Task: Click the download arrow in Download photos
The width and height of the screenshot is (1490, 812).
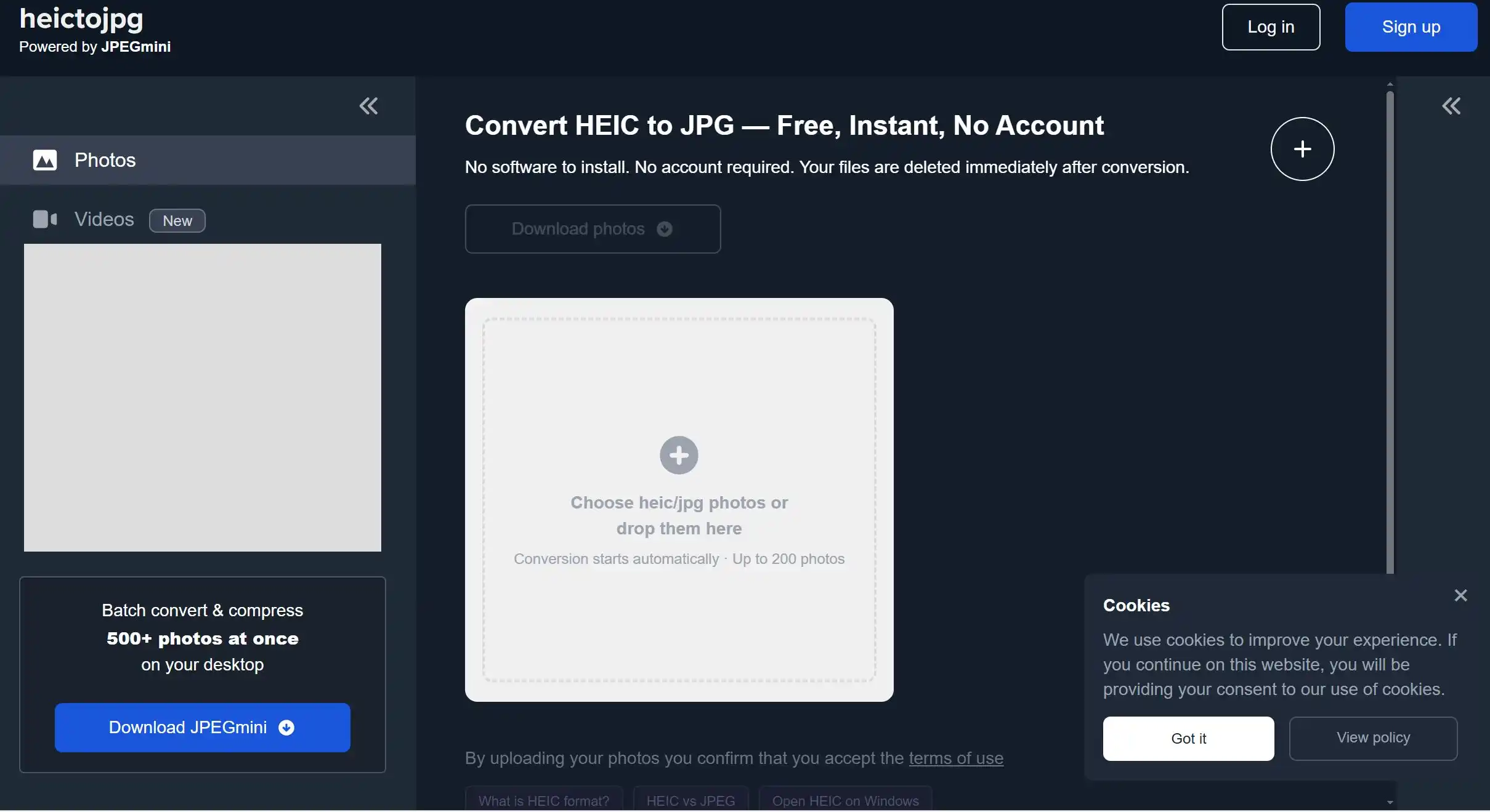Action: point(664,229)
